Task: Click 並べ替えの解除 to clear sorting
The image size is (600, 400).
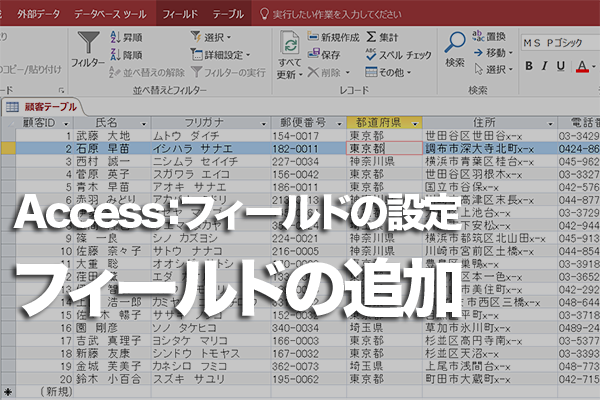Action: tap(147, 72)
